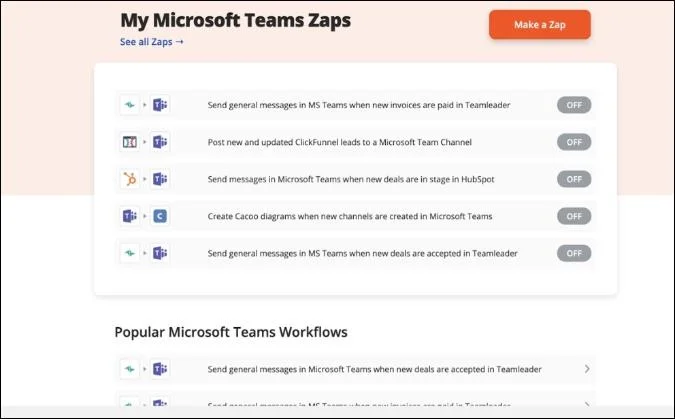Image resolution: width=675 pixels, height=419 pixels.
Task: Enable the HubSpot deals in stage Zap
Action: tap(574, 179)
